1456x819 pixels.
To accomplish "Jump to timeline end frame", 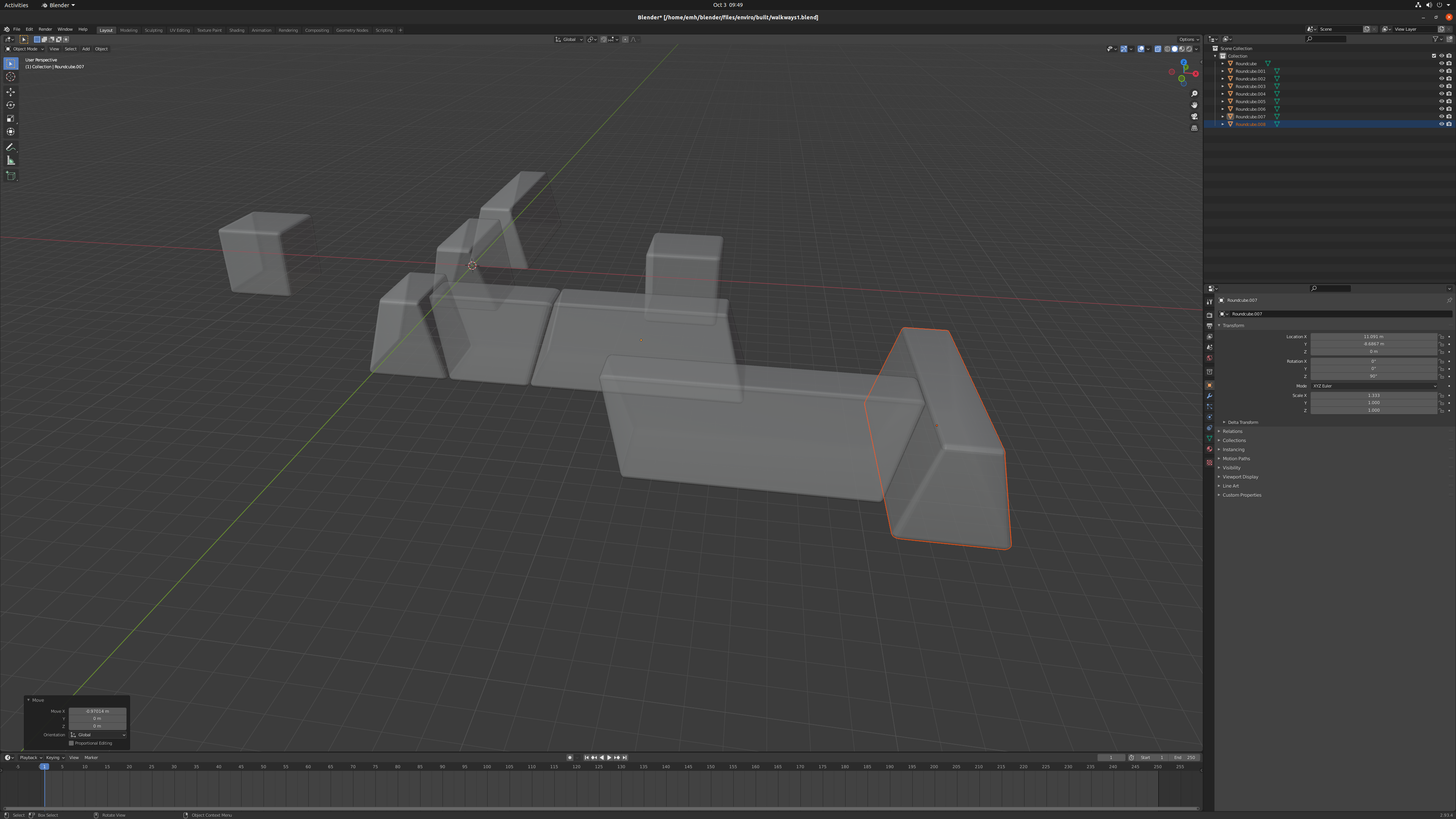I will [624, 758].
